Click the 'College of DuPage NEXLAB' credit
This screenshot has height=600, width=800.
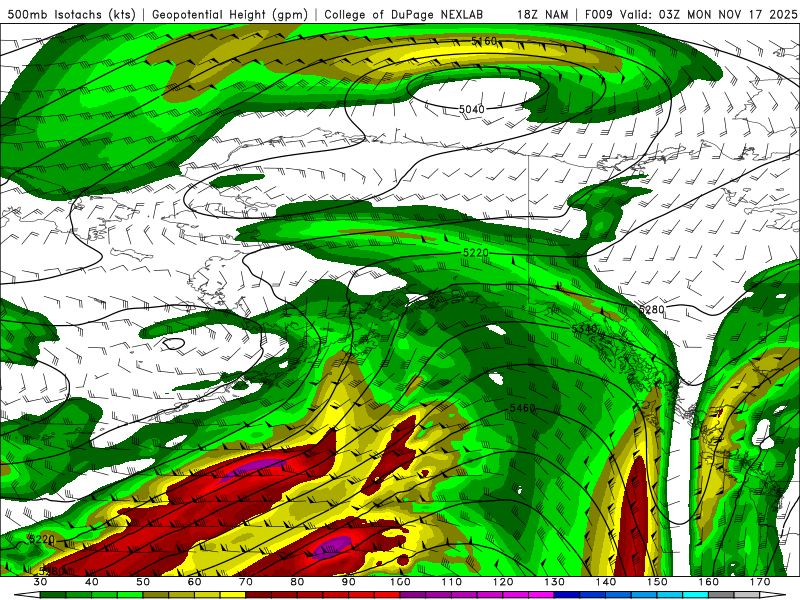tap(404, 14)
